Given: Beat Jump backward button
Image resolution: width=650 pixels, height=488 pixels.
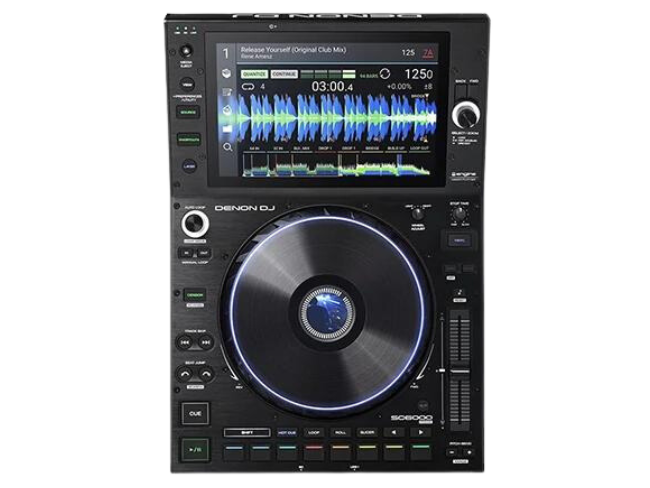Looking at the screenshot, I should [185, 374].
